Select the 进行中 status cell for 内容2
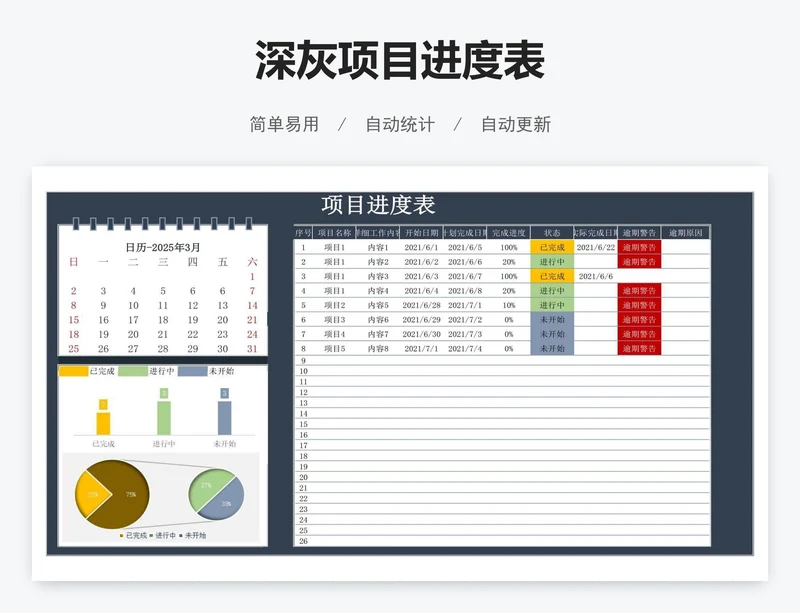 pyautogui.click(x=552, y=262)
